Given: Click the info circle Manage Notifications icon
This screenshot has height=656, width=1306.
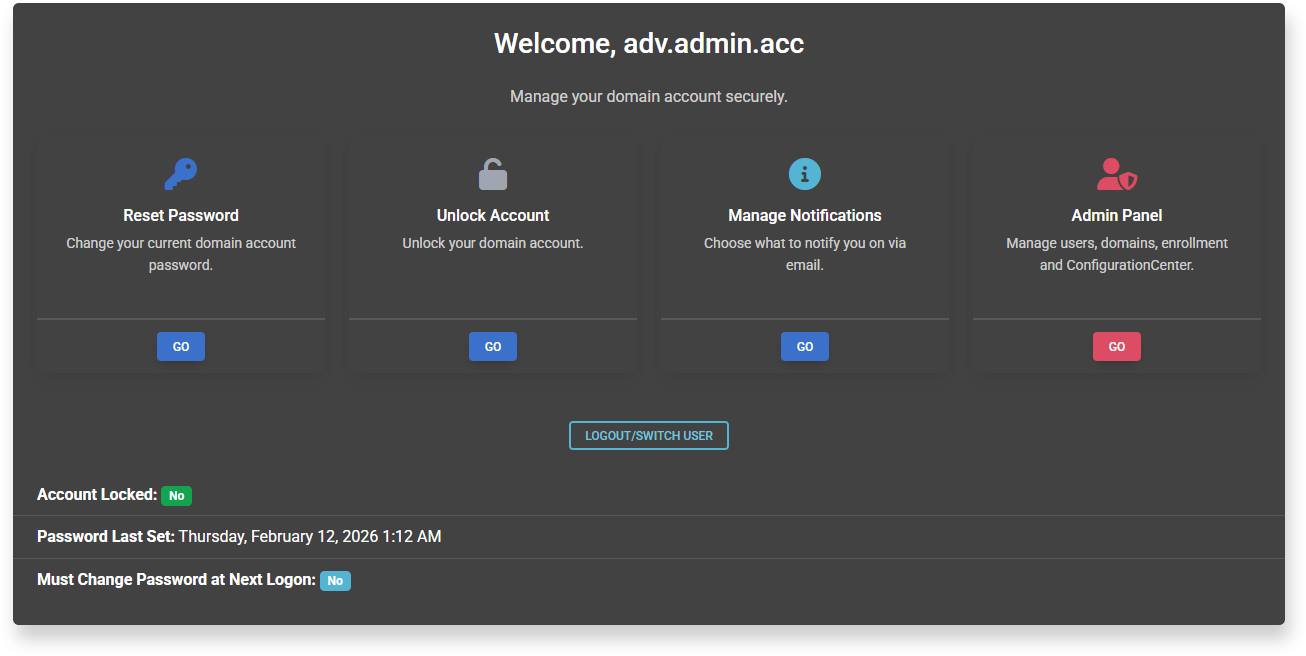Looking at the screenshot, I should tap(805, 174).
